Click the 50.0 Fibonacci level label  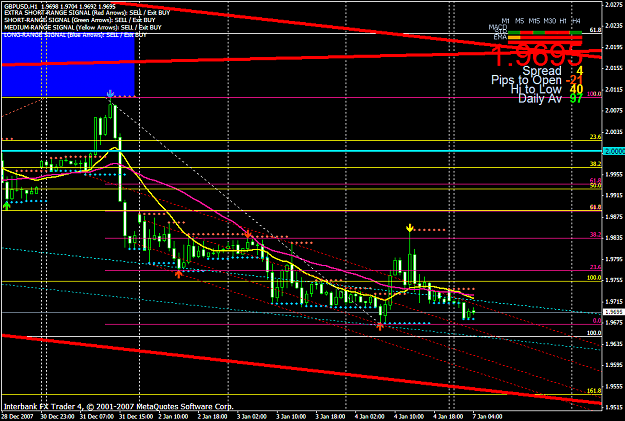596,186
